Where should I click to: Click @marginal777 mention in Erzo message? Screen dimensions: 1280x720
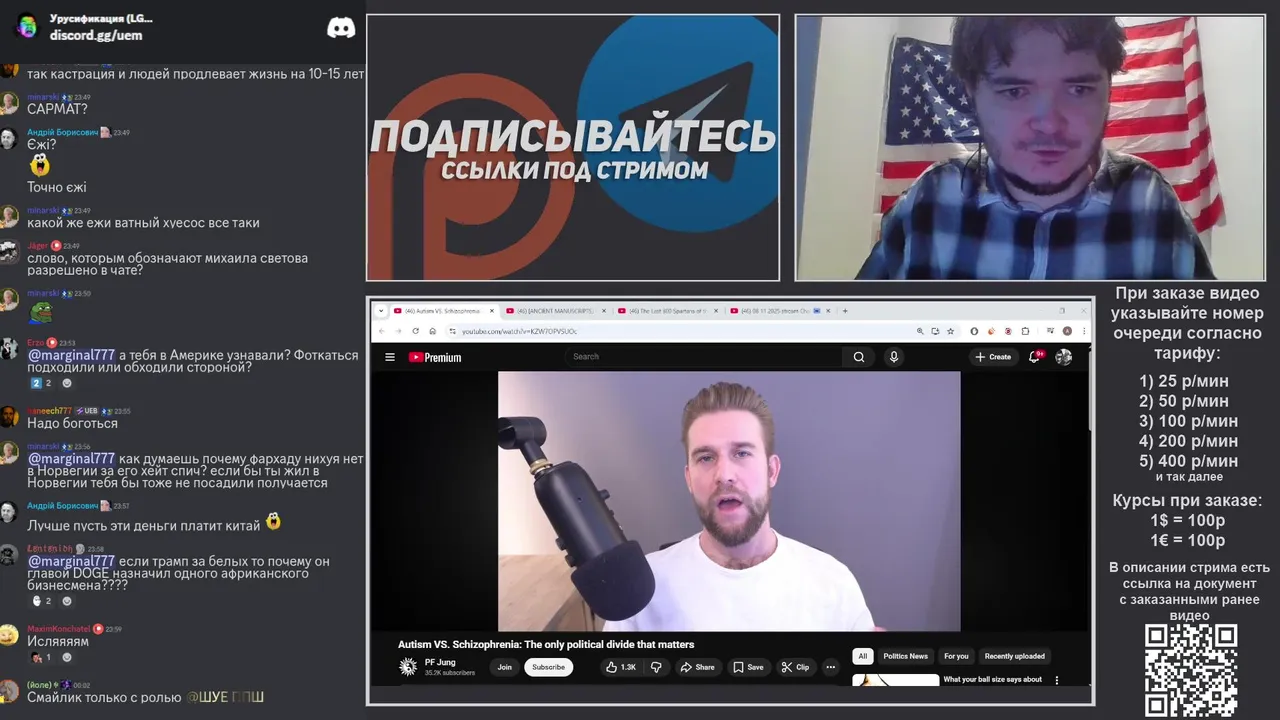point(71,355)
